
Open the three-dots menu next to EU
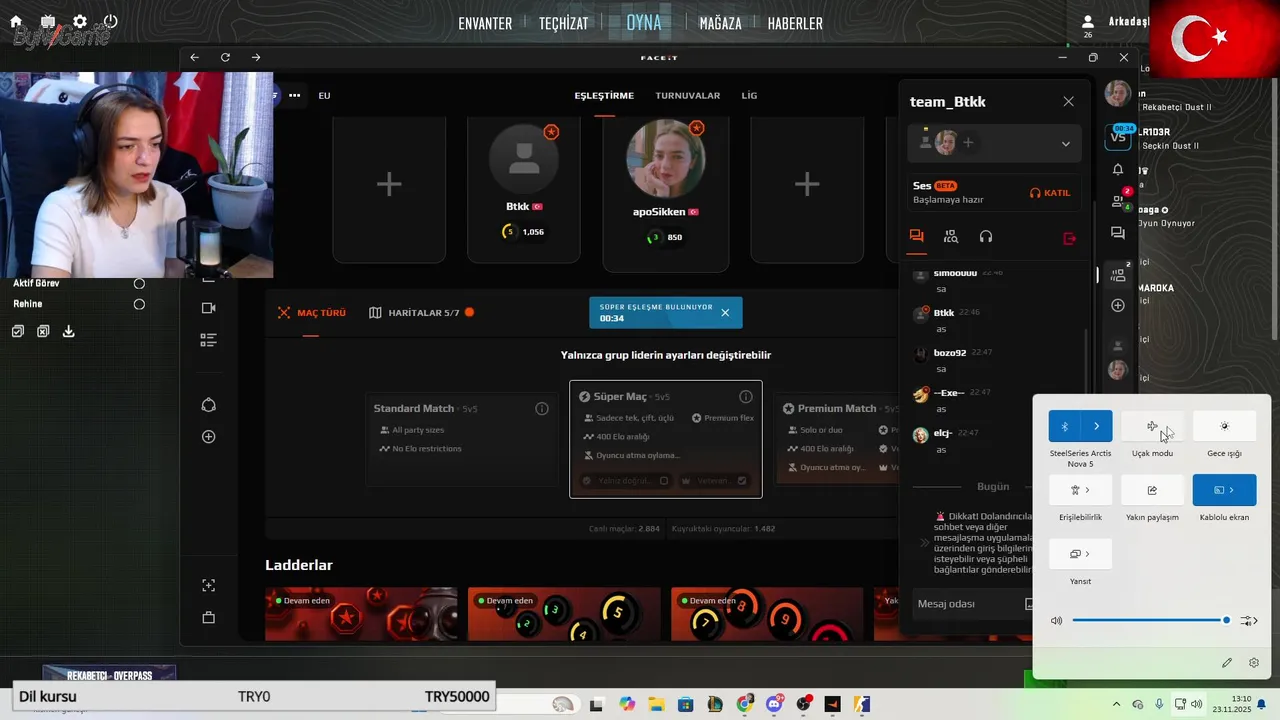tap(294, 96)
